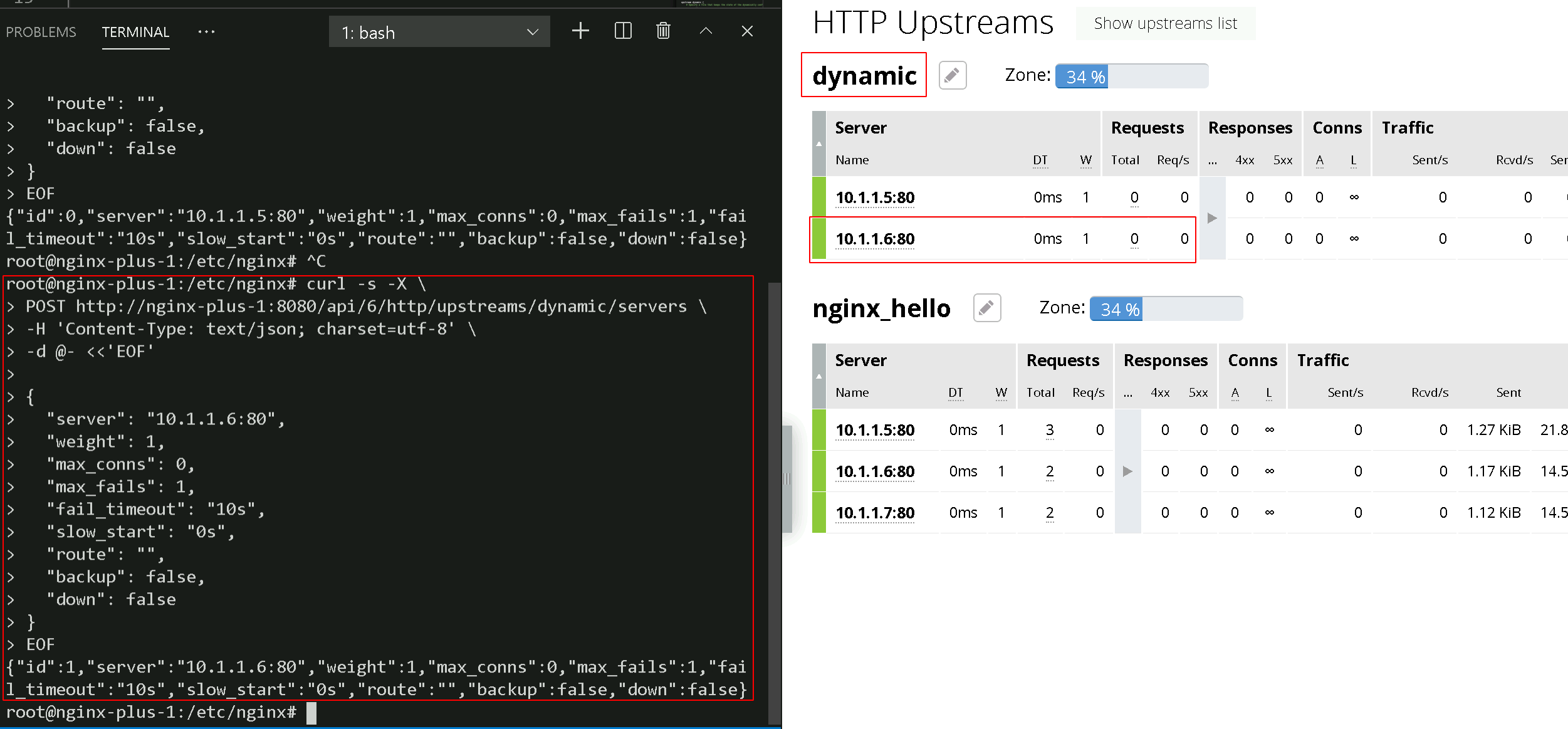
Task: Kill the terminal with the trash icon
Action: 663,31
